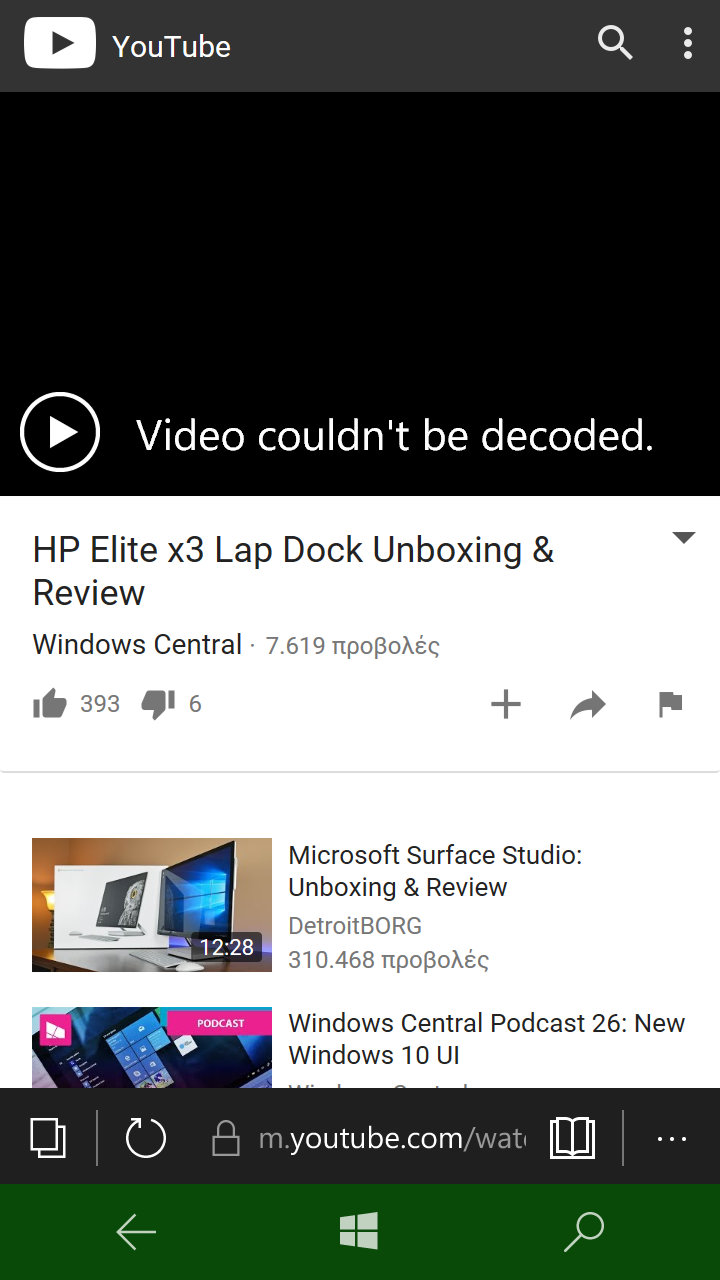Focus the m.youtube.com address bar

click(369, 1138)
